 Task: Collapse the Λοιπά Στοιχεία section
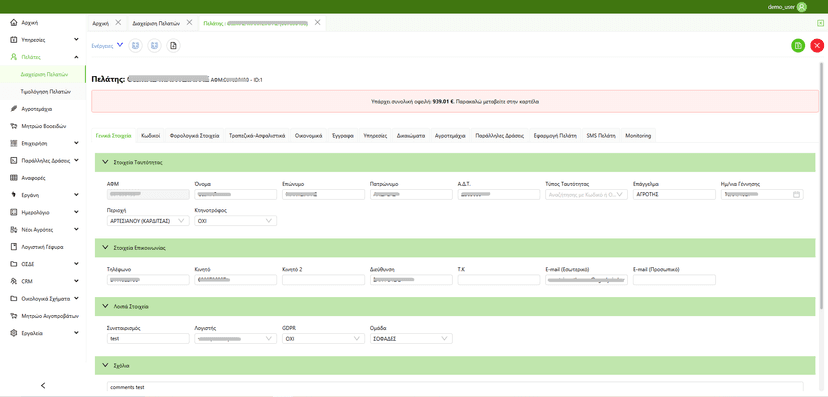(x=105, y=306)
